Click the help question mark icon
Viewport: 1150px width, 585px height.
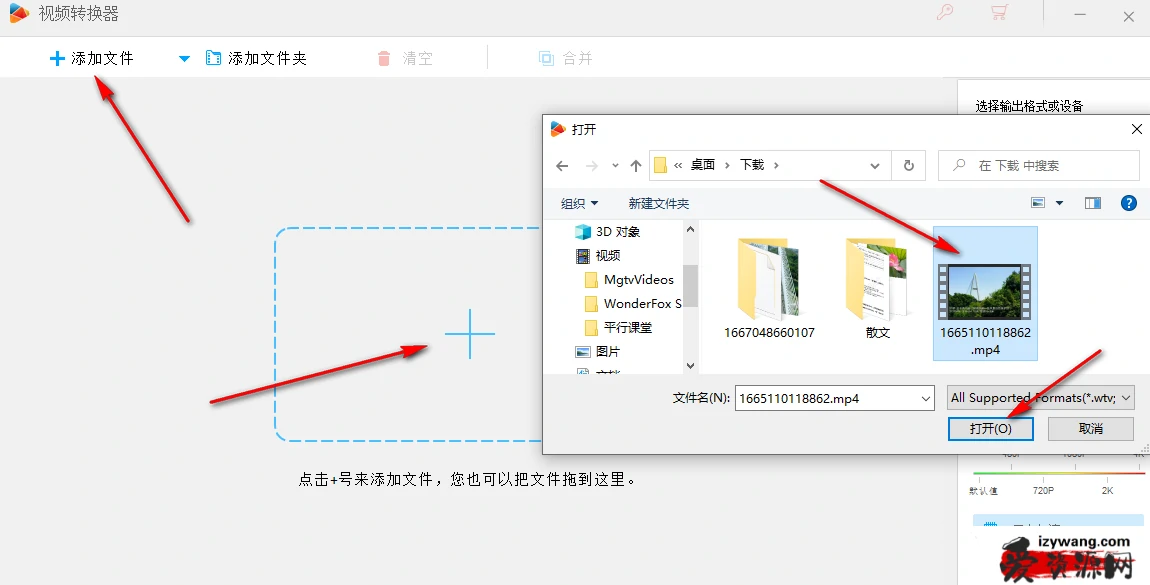click(x=1128, y=203)
